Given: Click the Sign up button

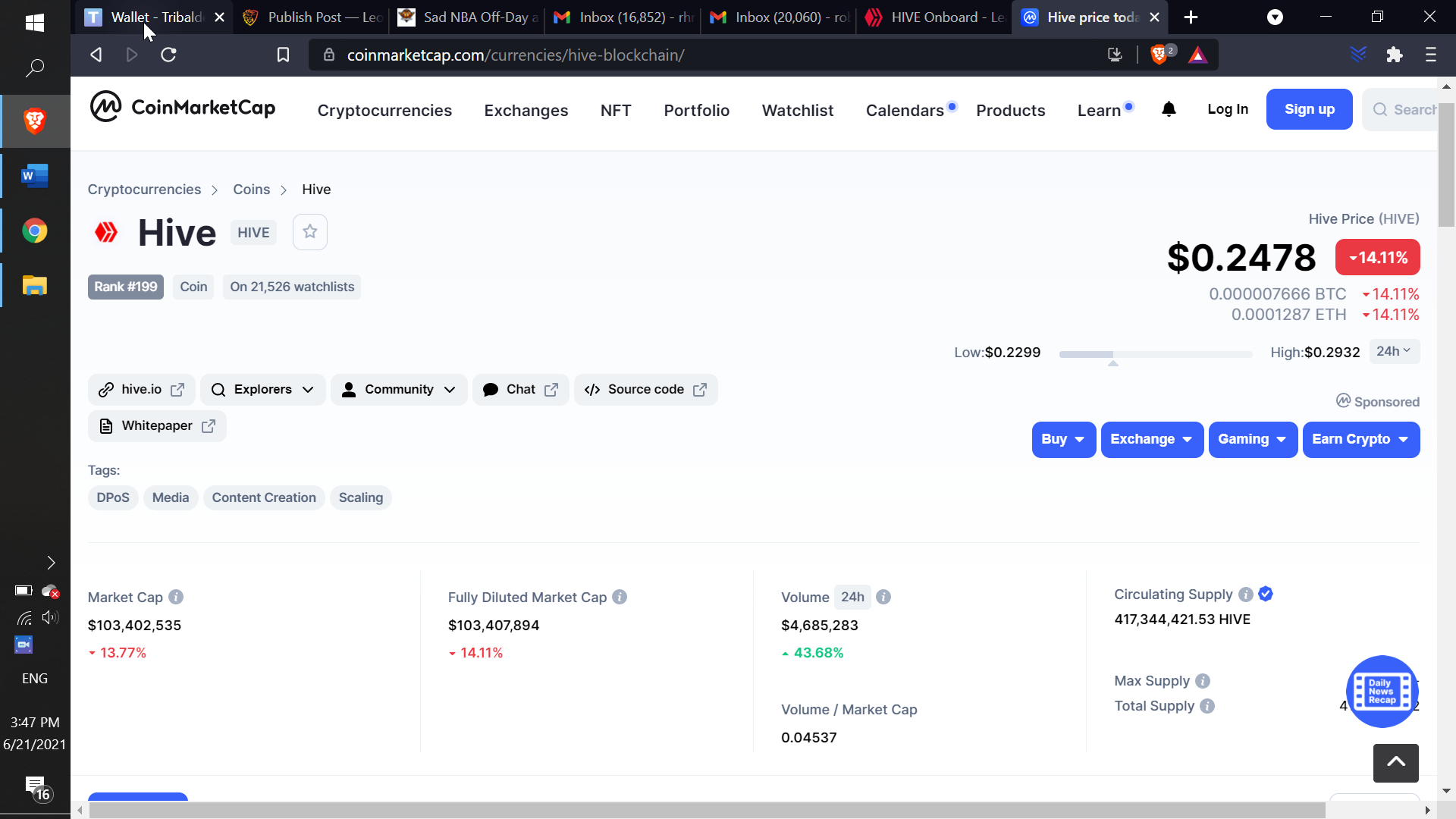Looking at the screenshot, I should [x=1309, y=109].
